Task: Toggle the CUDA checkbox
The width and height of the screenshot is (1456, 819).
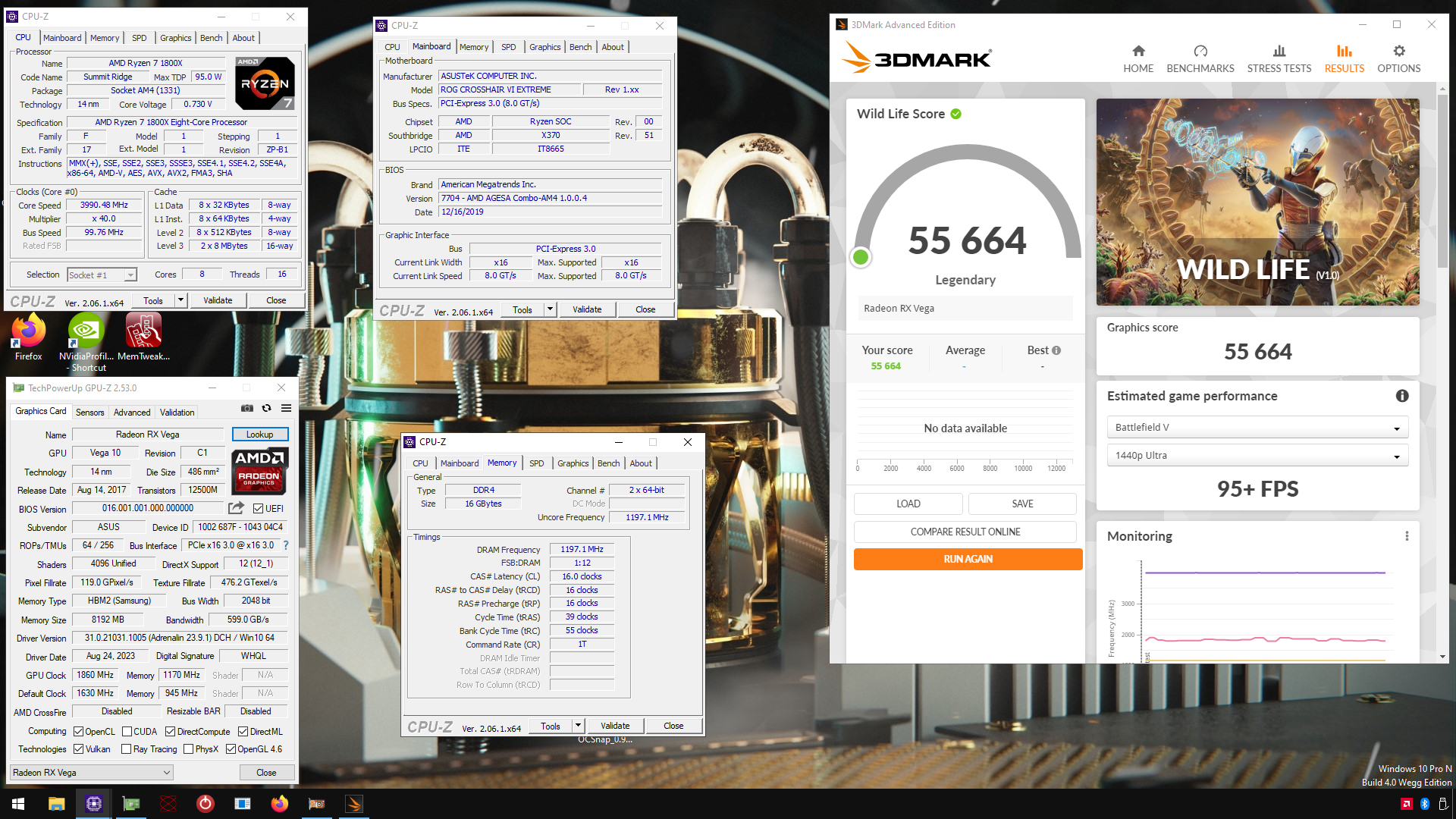Action: coord(127,732)
